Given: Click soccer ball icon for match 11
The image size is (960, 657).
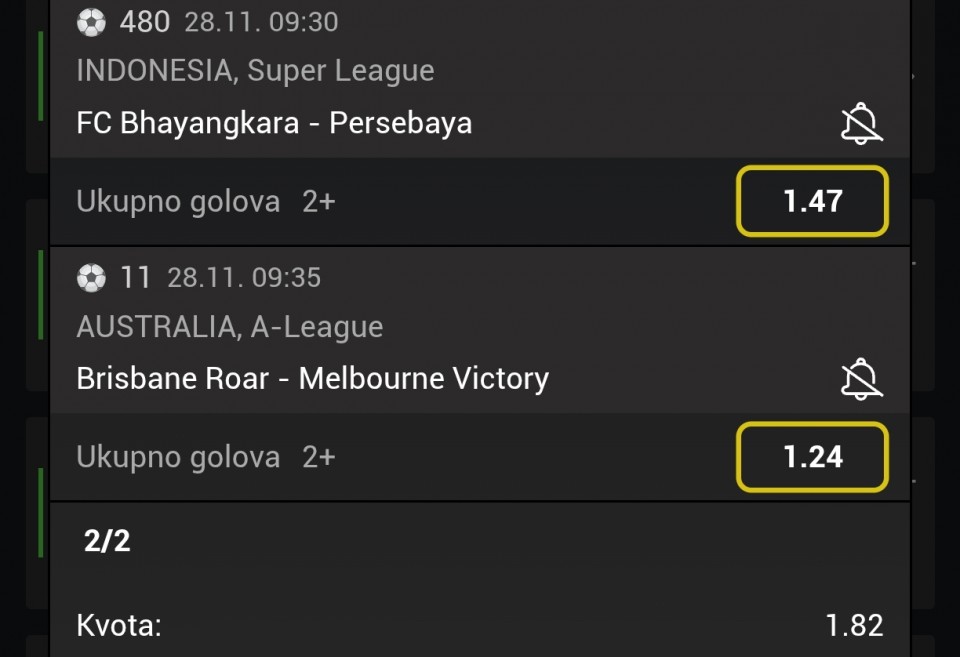Looking at the screenshot, I should click(91, 278).
